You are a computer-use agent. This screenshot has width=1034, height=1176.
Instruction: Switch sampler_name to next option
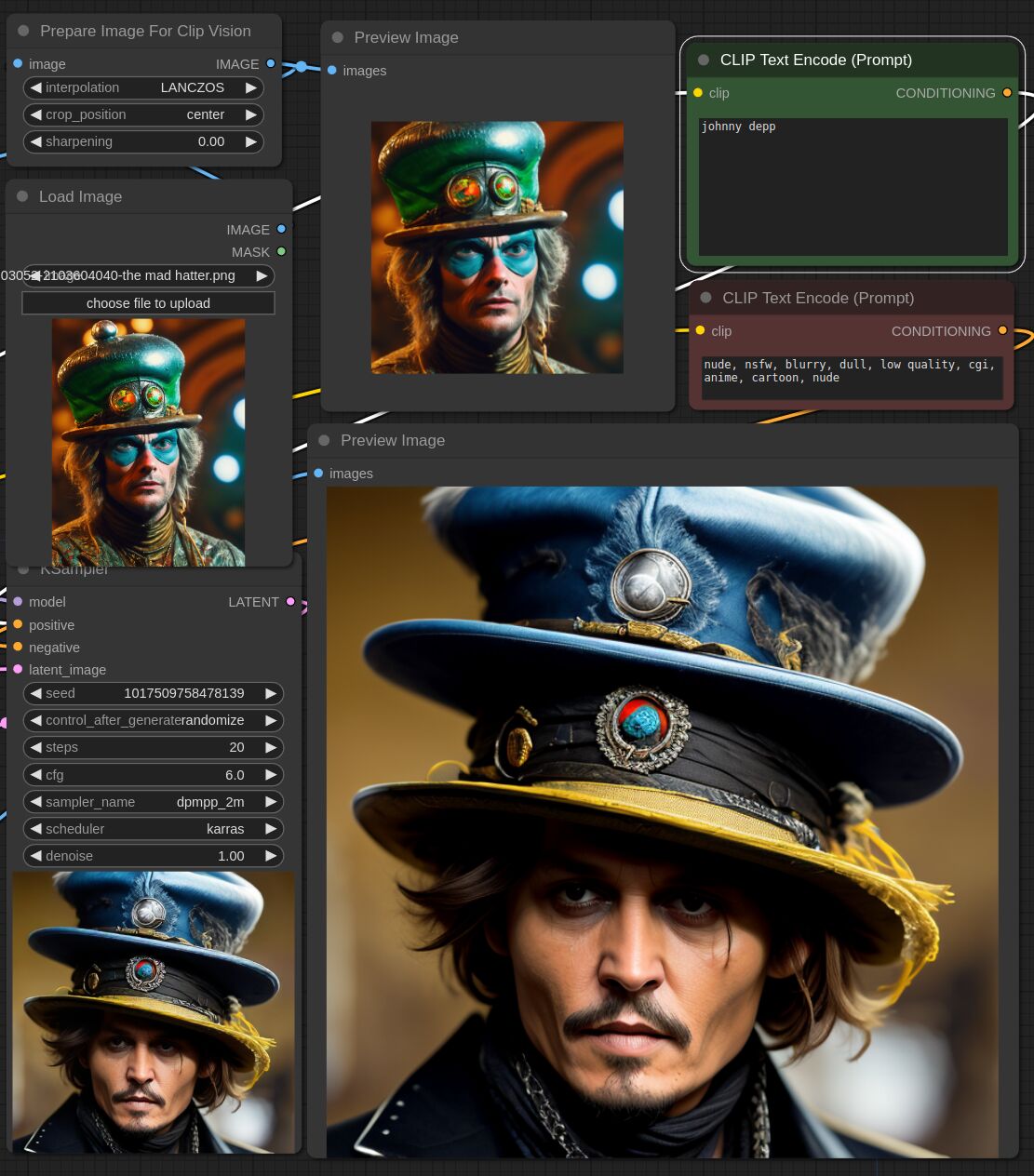tap(271, 801)
